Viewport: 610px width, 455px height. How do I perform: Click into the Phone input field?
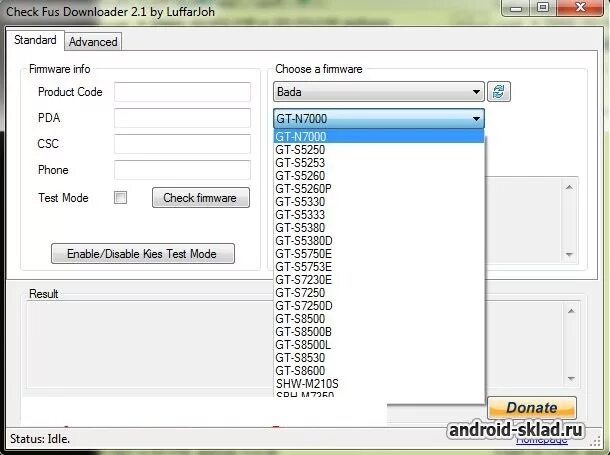pos(182,170)
